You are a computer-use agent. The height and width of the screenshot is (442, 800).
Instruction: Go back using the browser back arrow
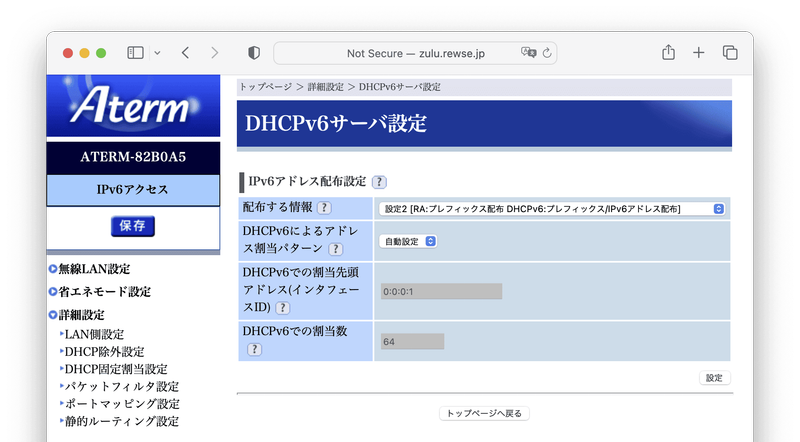point(185,52)
